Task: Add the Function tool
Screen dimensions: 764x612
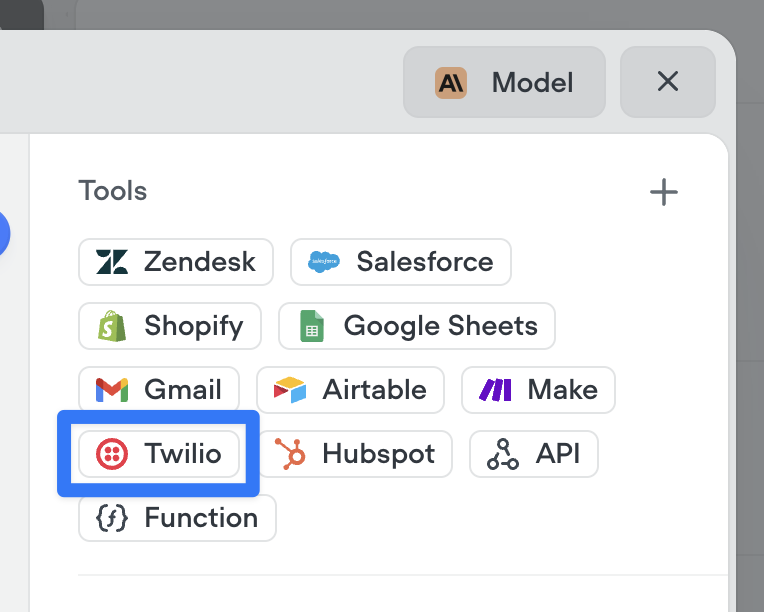Action: pyautogui.click(x=177, y=517)
